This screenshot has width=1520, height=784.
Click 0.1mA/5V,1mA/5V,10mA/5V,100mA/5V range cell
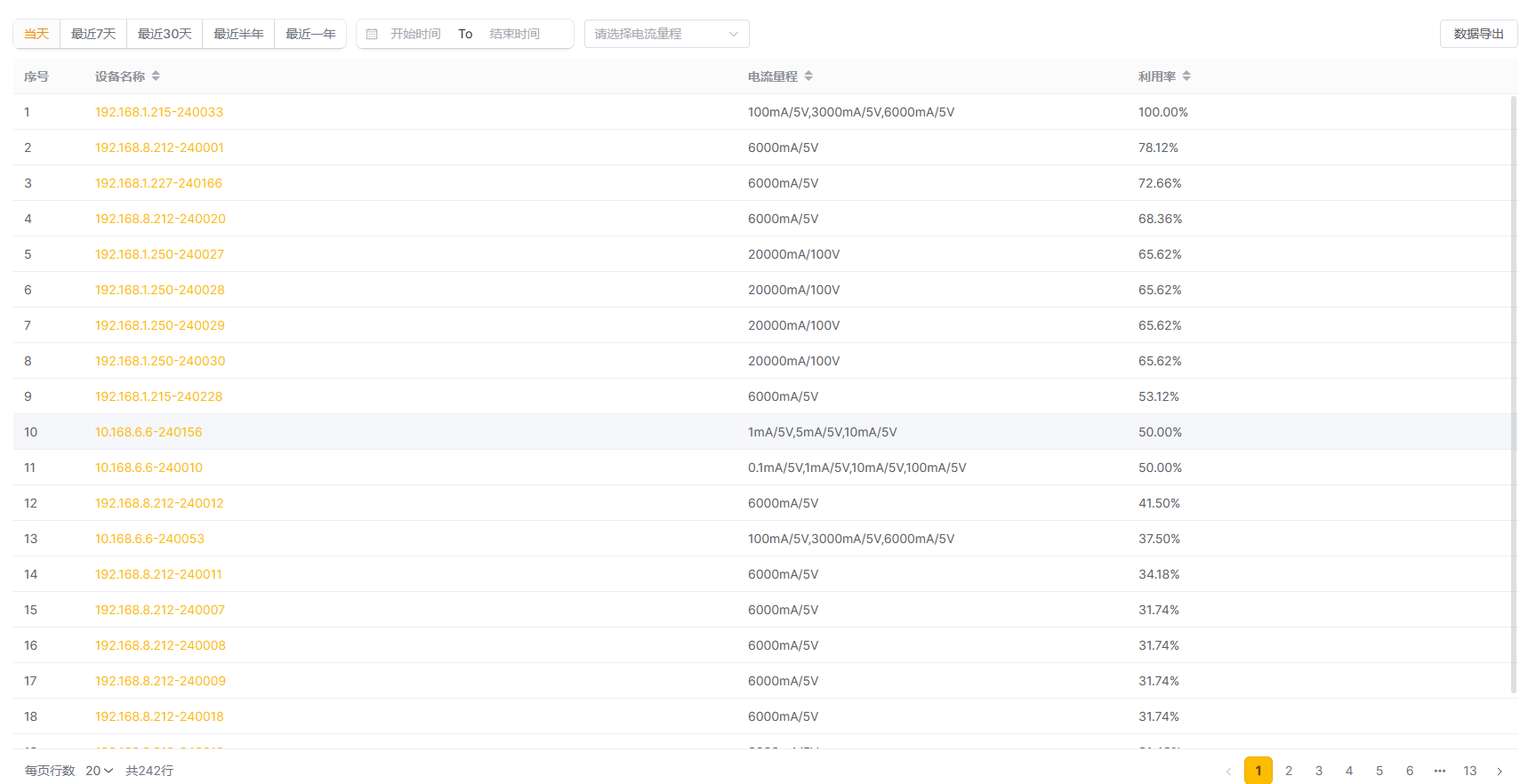(857, 468)
